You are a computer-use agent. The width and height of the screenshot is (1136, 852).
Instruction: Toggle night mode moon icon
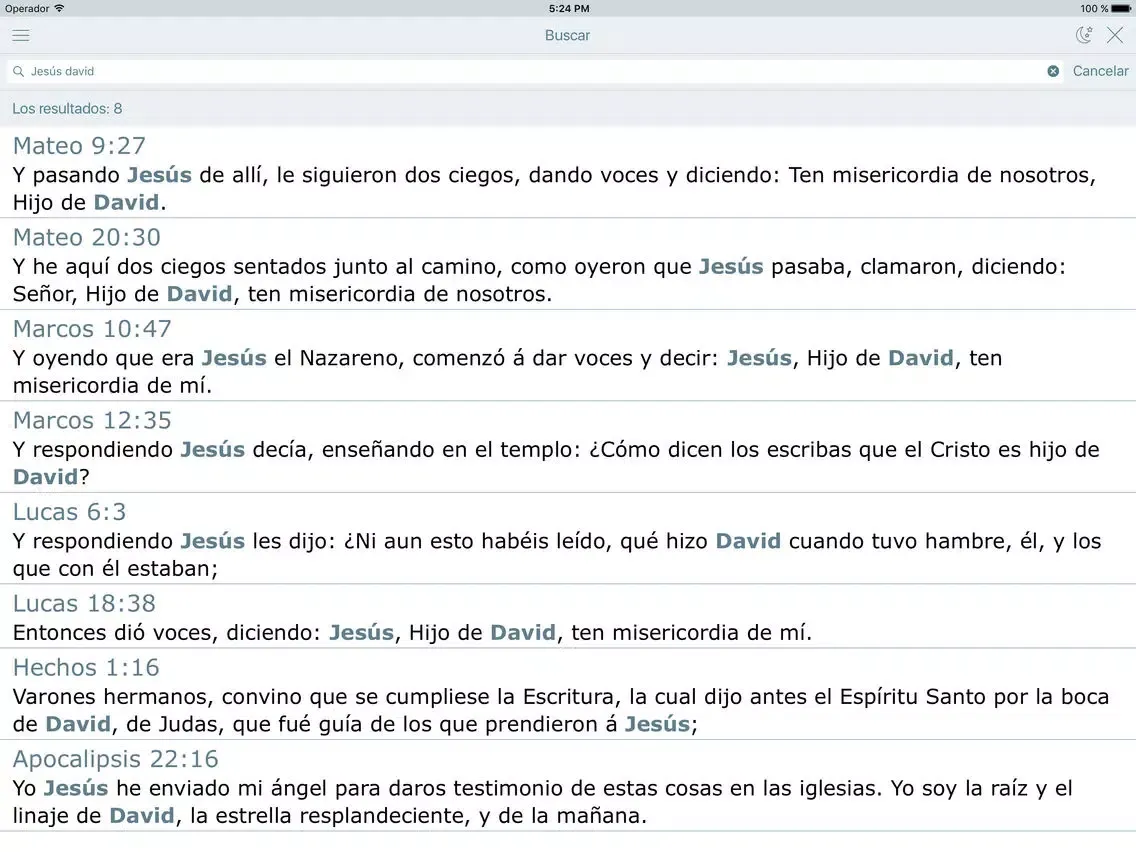1084,35
